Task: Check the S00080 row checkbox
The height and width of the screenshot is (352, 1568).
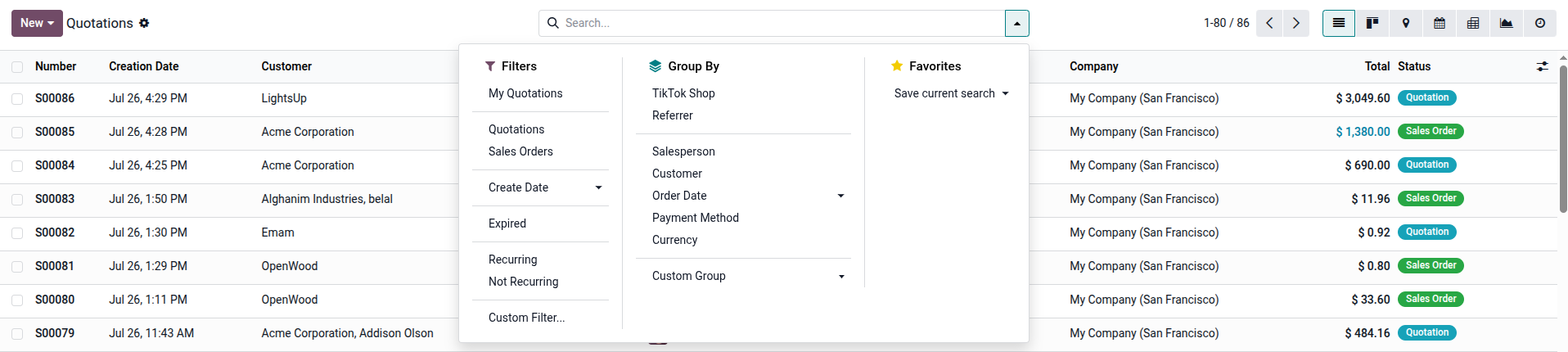Action: [x=17, y=300]
